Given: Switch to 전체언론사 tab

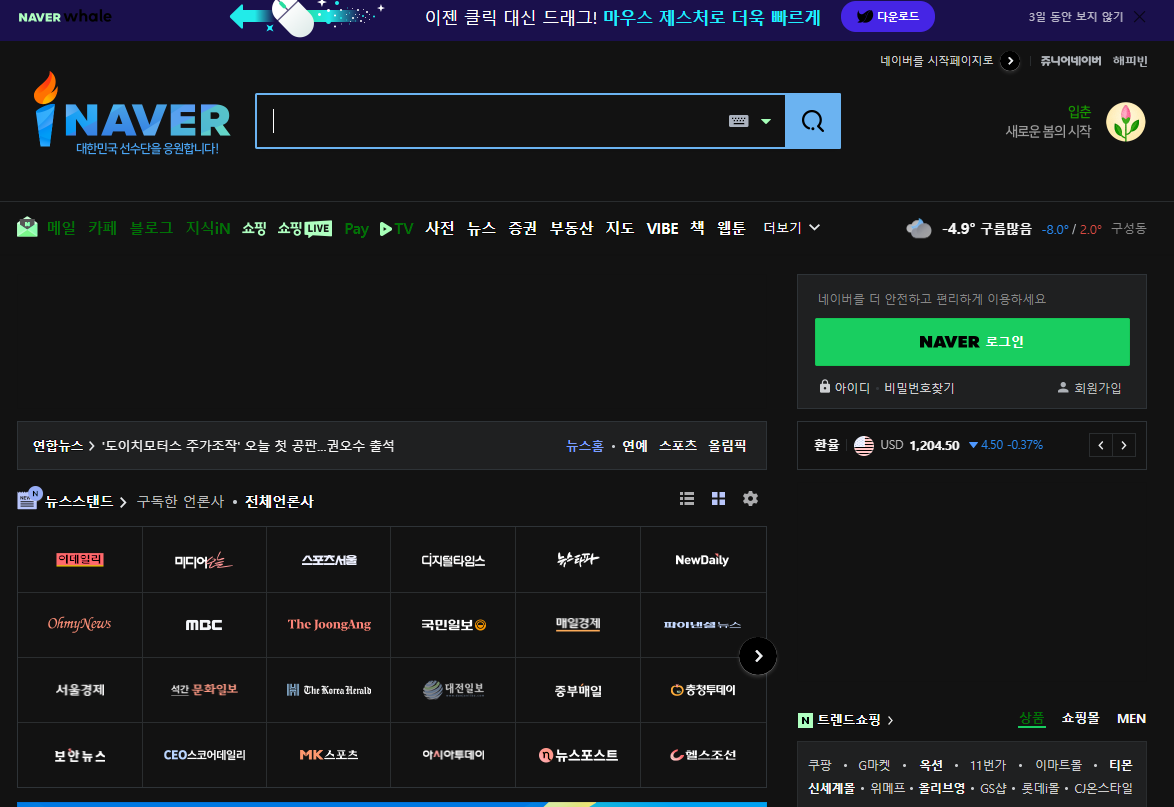Looking at the screenshot, I should 279,502.
